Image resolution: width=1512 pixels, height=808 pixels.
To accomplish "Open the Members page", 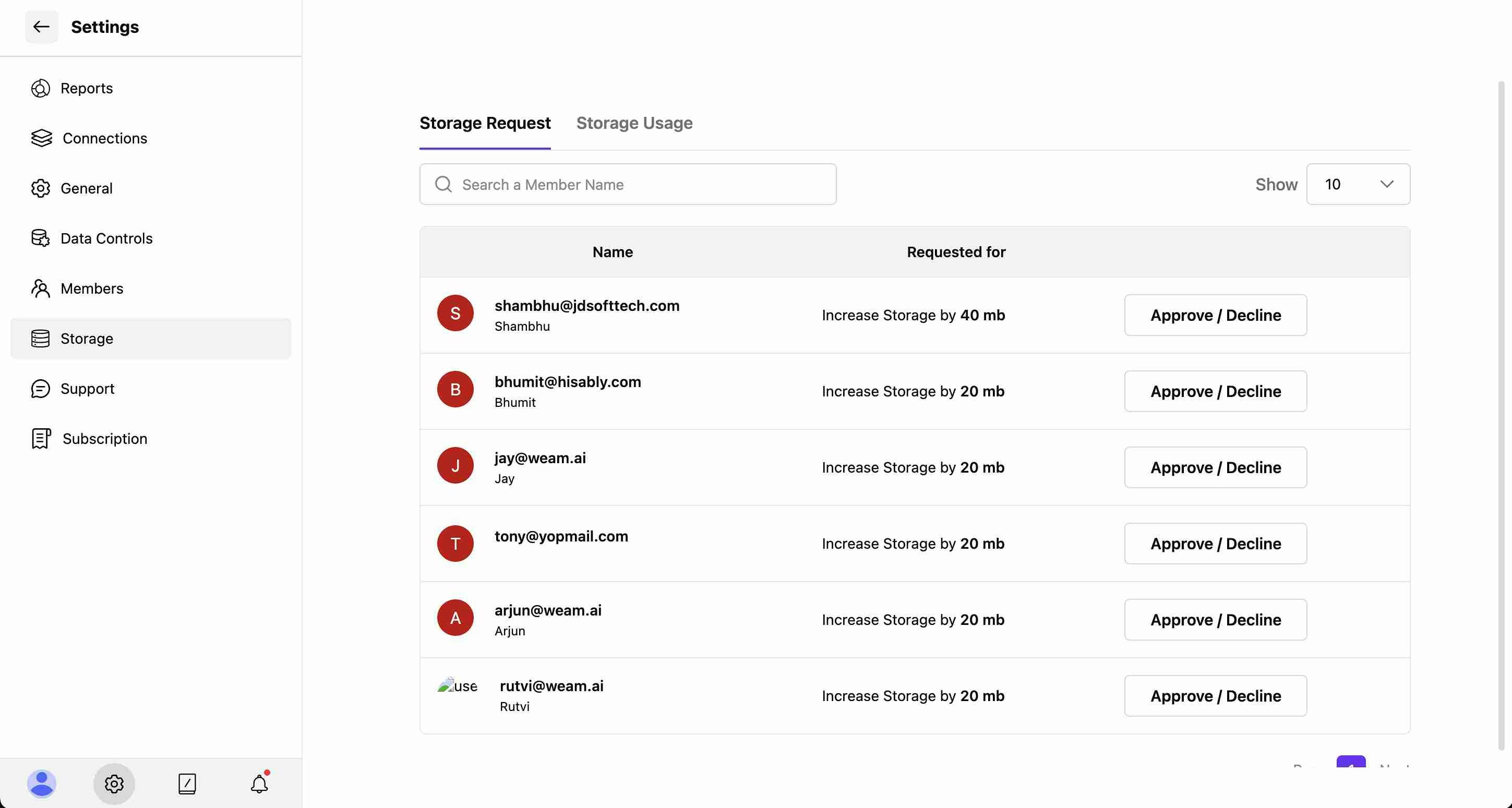I will click(92, 288).
